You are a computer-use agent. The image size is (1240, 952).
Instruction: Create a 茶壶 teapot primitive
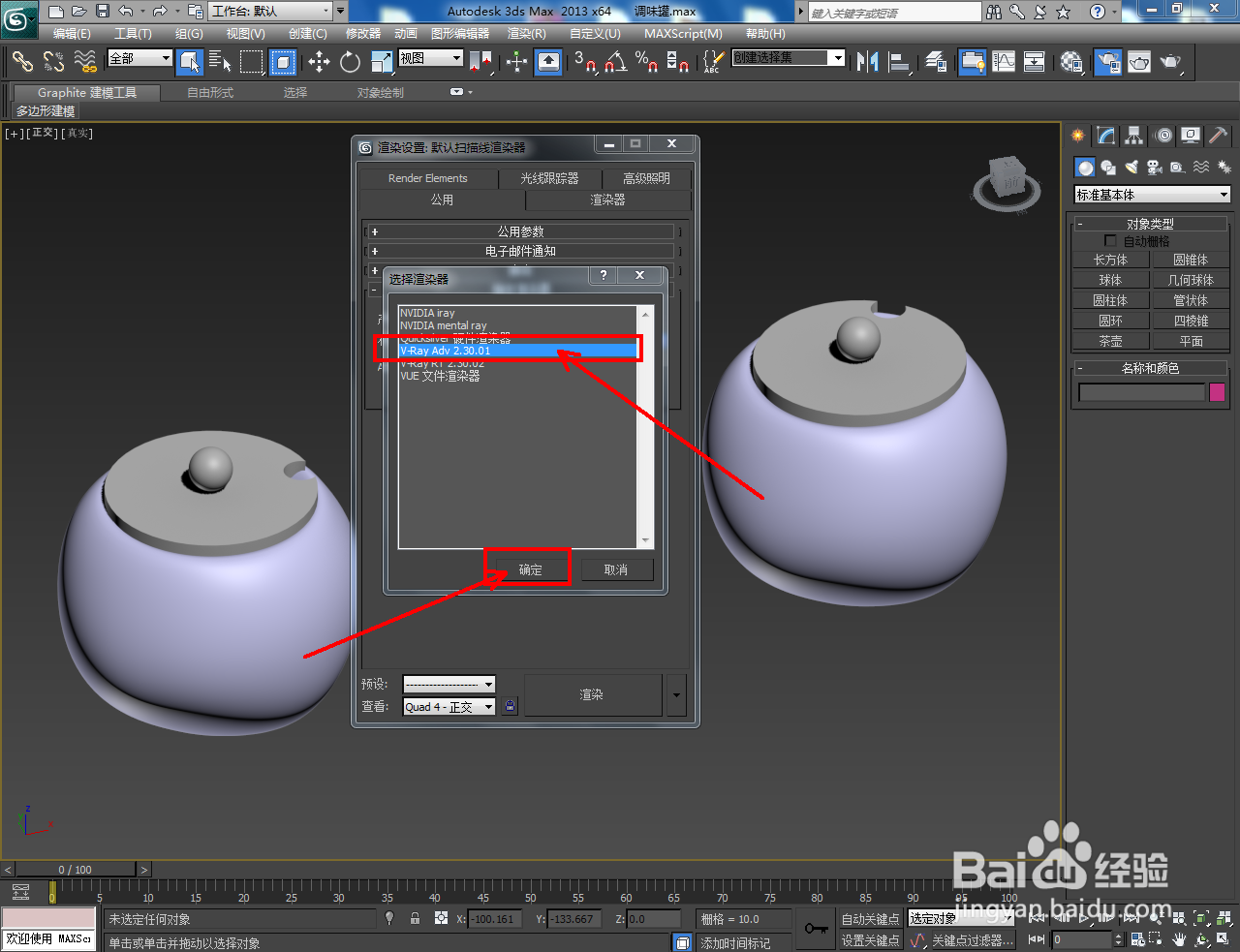(1111, 341)
